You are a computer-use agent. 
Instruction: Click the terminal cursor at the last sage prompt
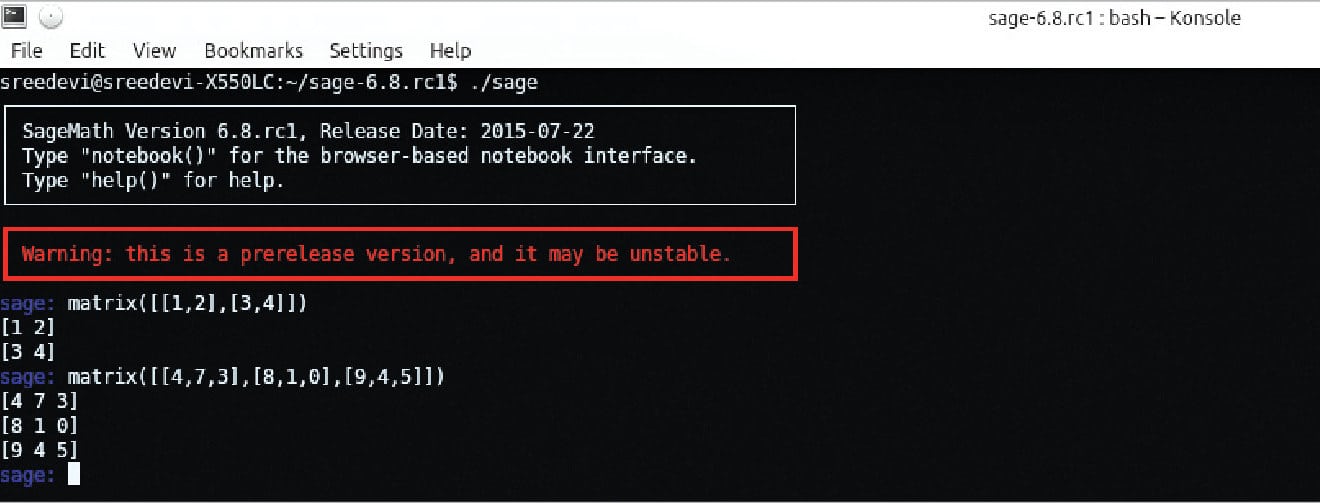point(73,476)
